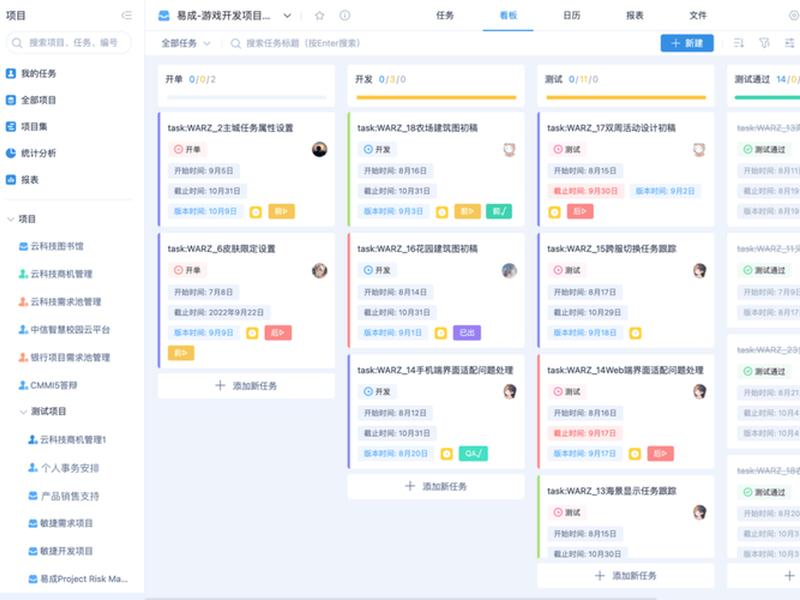Focus the 搜索项目、任务、编号 search field
800x600 pixels.
[68, 43]
